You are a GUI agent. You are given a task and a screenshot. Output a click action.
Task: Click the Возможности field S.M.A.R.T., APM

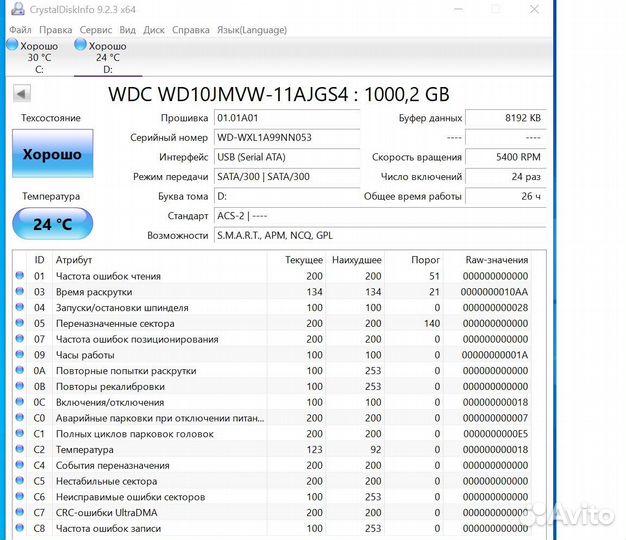[380, 235]
